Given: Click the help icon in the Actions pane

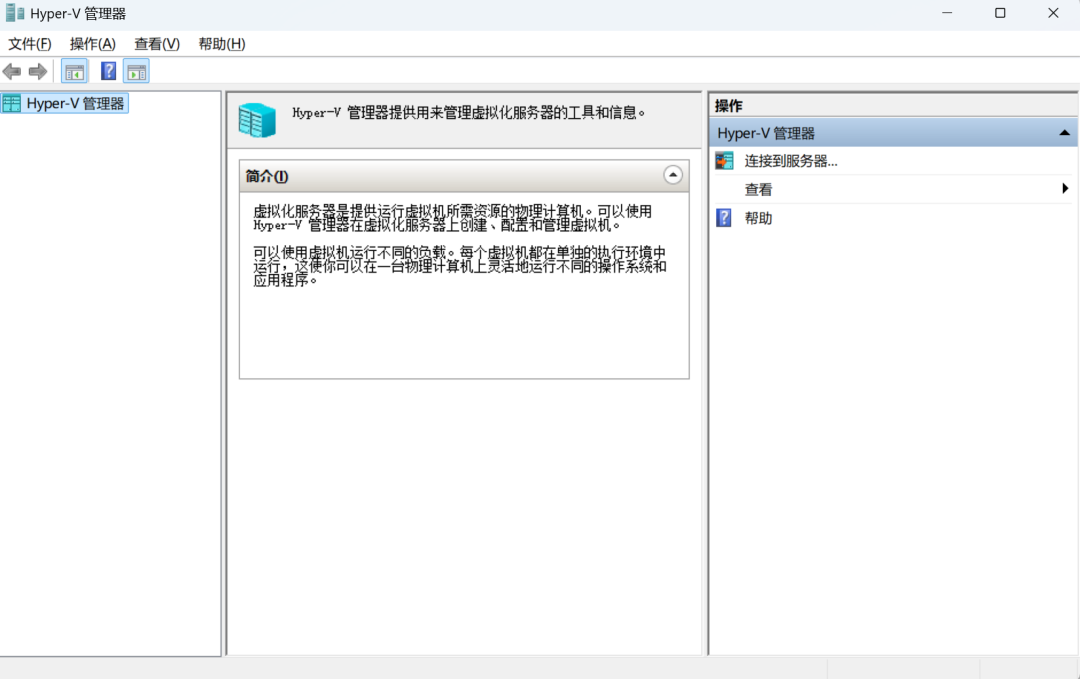Looking at the screenshot, I should pyautogui.click(x=724, y=218).
